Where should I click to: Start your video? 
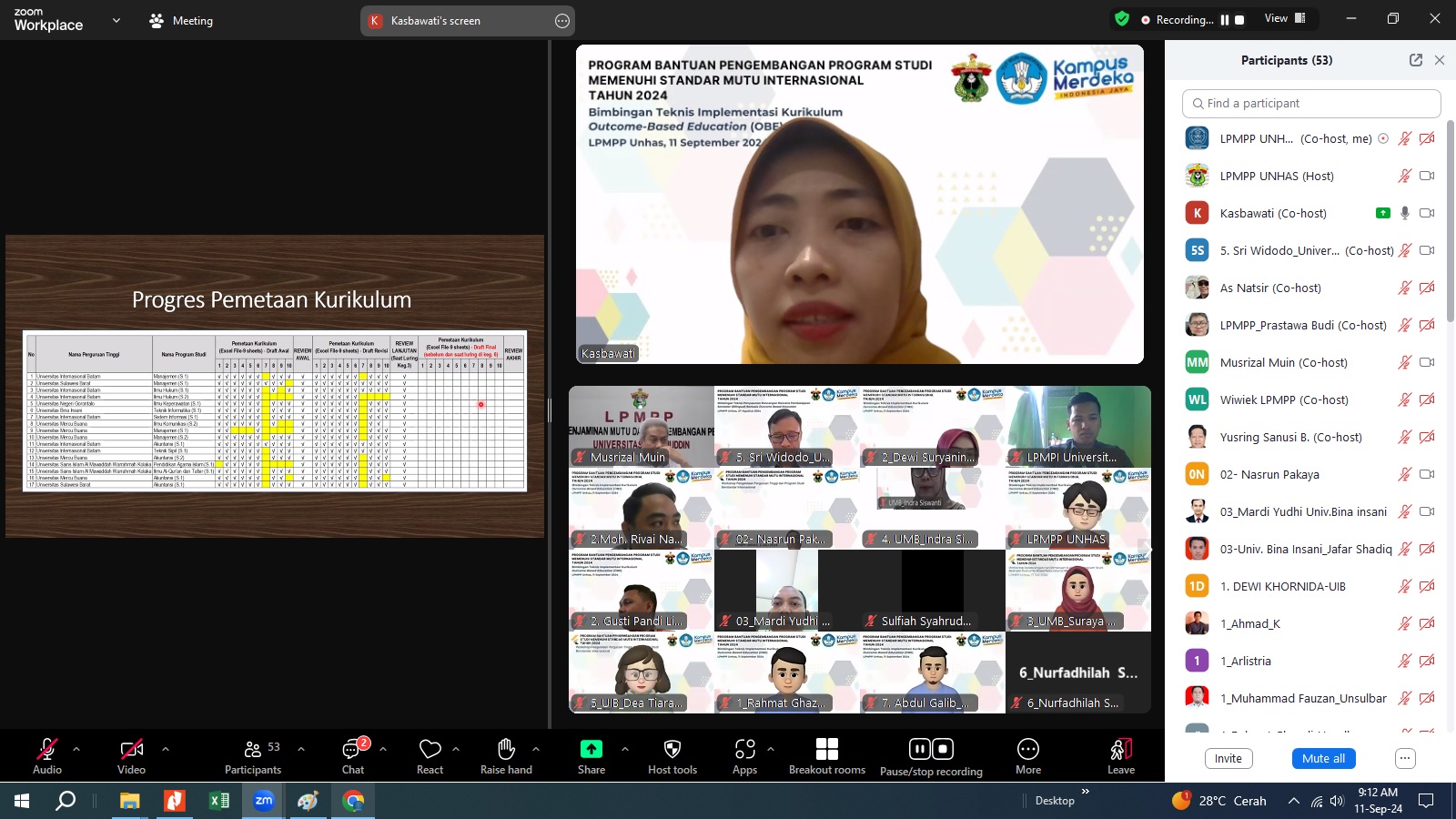tap(131, 748)
